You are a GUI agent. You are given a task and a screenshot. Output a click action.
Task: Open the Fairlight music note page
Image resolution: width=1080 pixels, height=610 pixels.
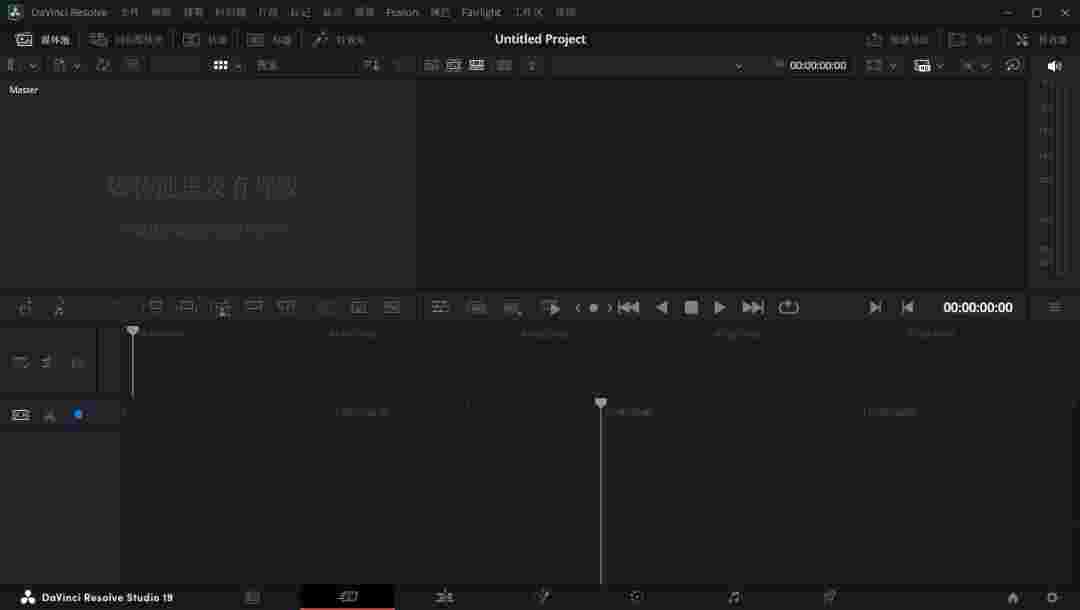pyautogui.click(x=734, y=597)
